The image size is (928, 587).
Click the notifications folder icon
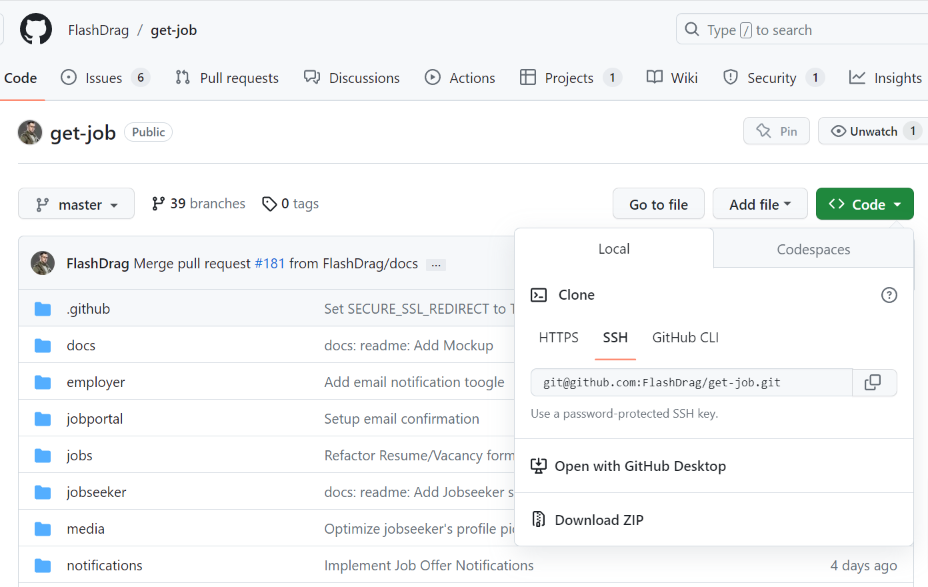tap(43, 566)
